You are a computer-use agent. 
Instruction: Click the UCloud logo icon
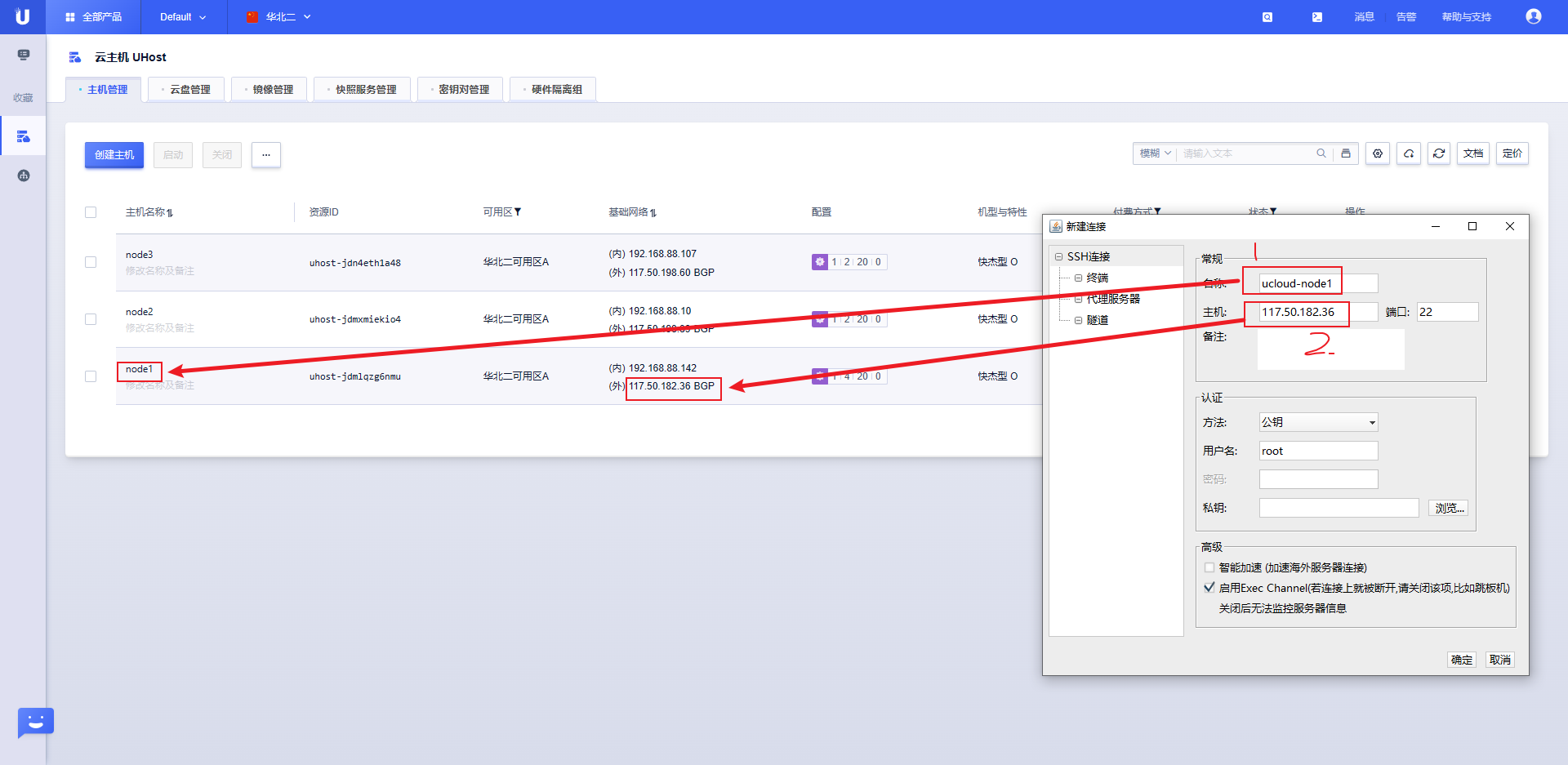pyautogui.click(x=22, y=16)
